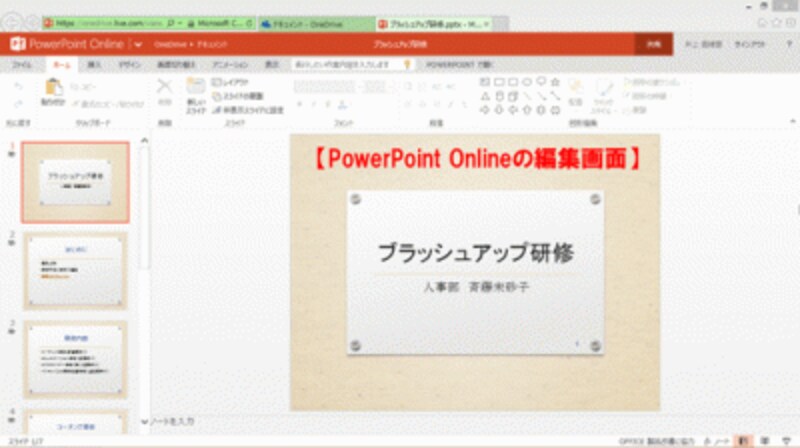Click Open in PowerPoint (POWERPOINT で開く)
The width and height of the screenshot is (800, 448).
tap(459, 65)
